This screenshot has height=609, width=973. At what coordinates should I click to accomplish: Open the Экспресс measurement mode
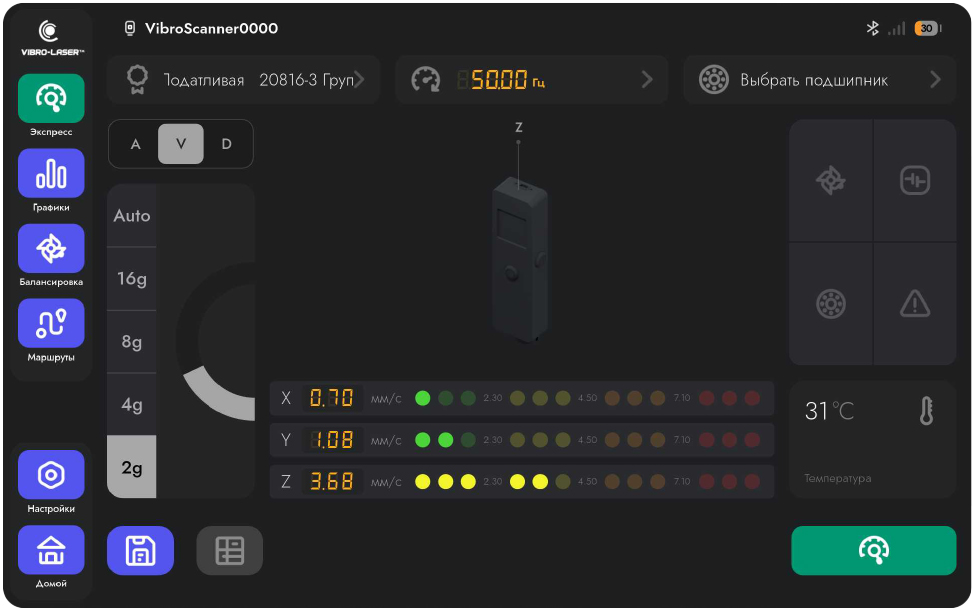click(51, 98)
